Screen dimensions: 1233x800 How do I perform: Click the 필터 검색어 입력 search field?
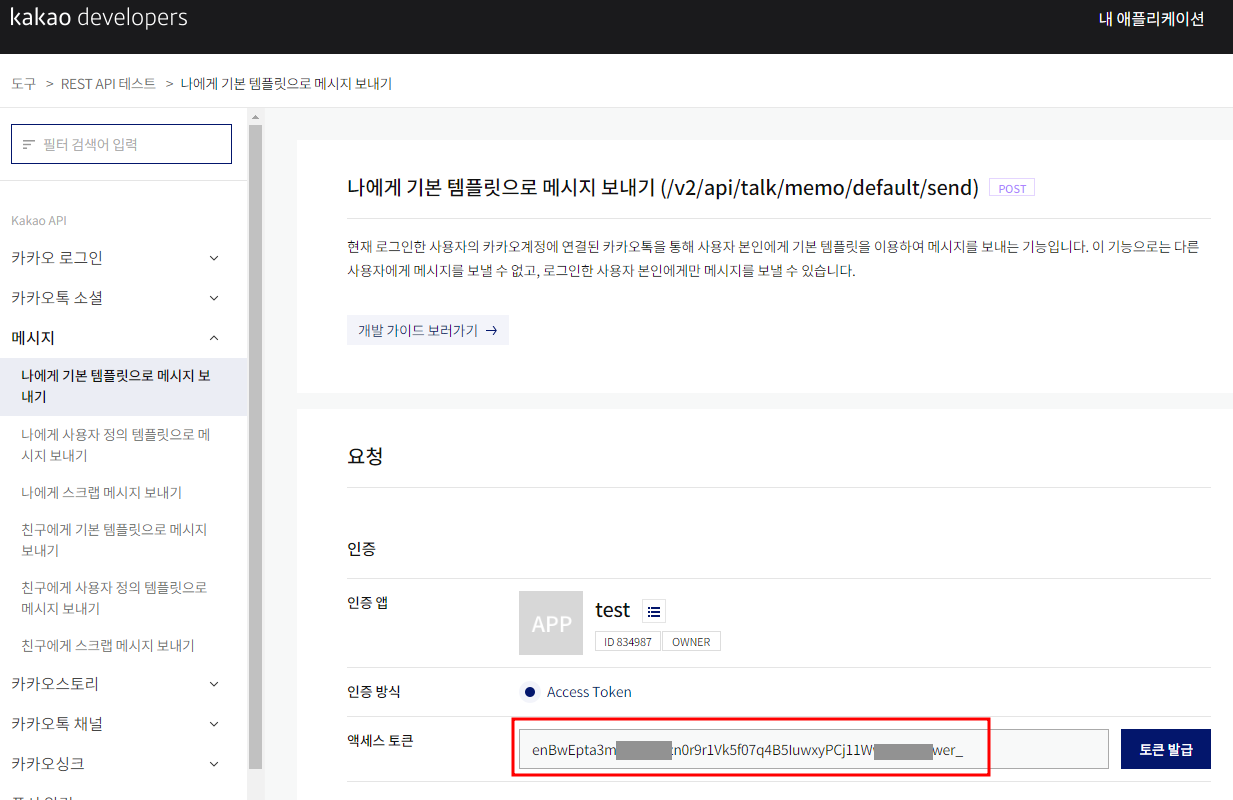point(121,144)
